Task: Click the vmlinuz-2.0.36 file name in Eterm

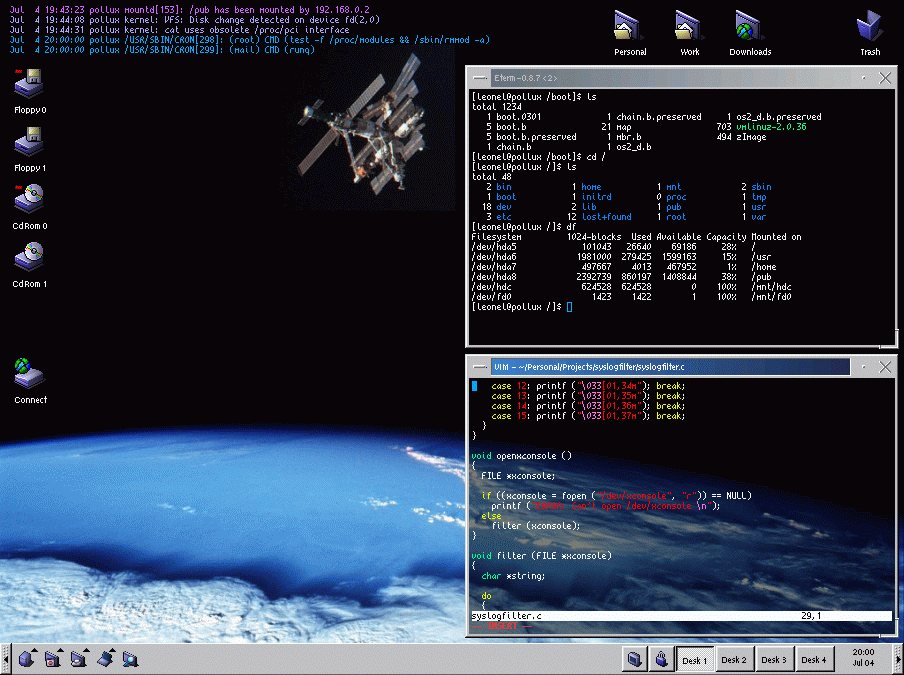Action: pos(771,127)
